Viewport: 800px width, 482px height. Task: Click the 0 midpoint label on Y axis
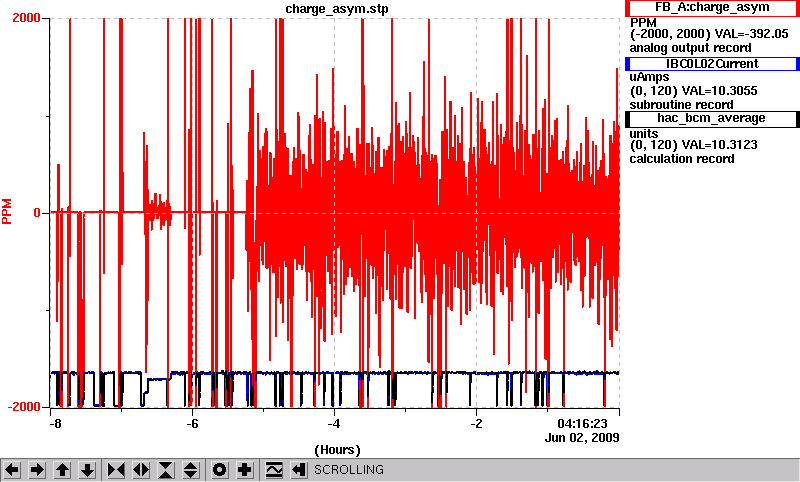coord(37,213)
